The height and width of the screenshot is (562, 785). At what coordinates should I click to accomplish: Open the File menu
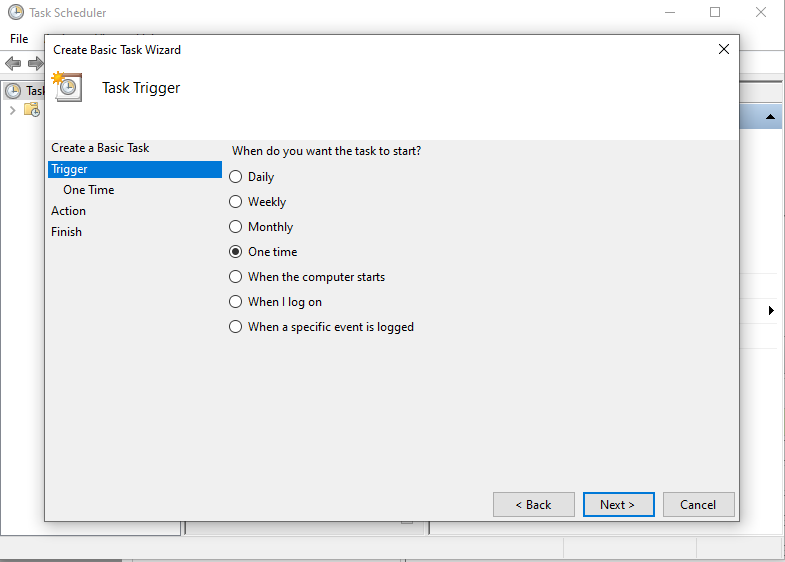coord(19,39)
